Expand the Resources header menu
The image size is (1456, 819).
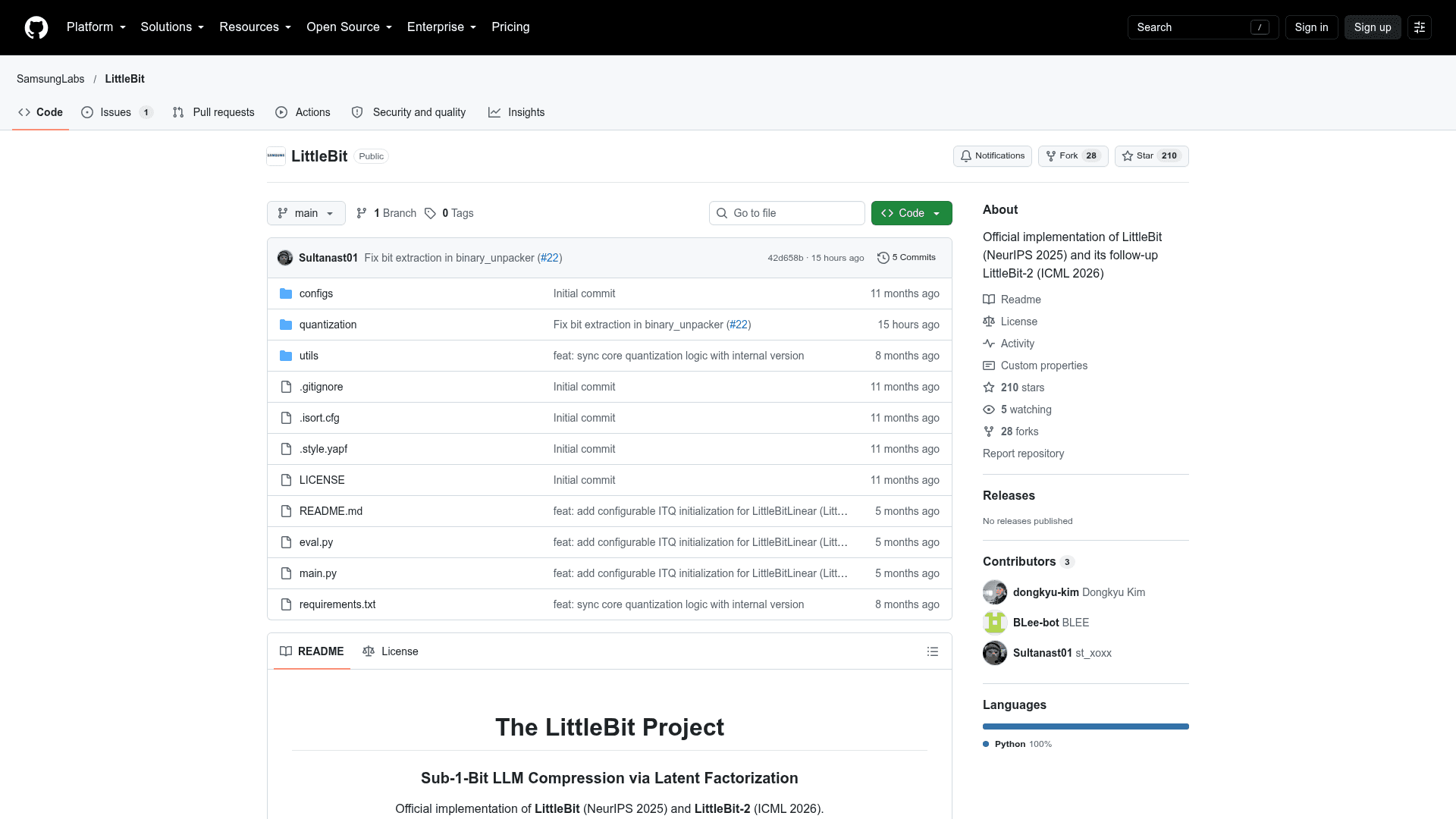click(256, 27)
